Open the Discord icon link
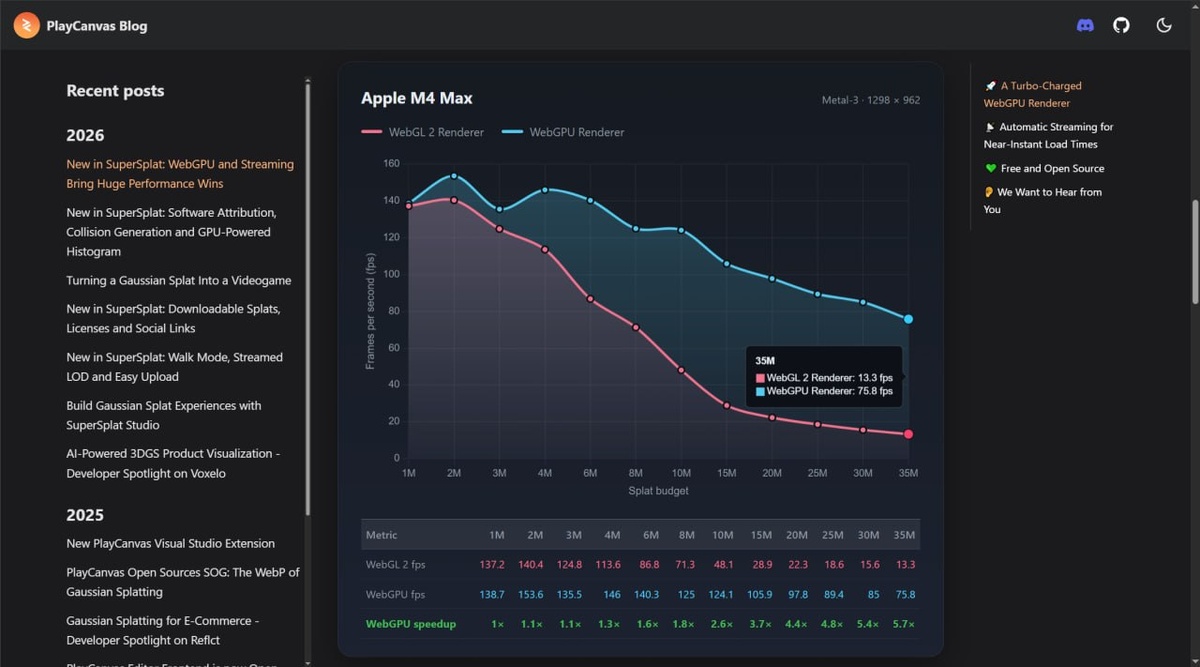This screenshot has height=667, width=1200. point(1085,25)
